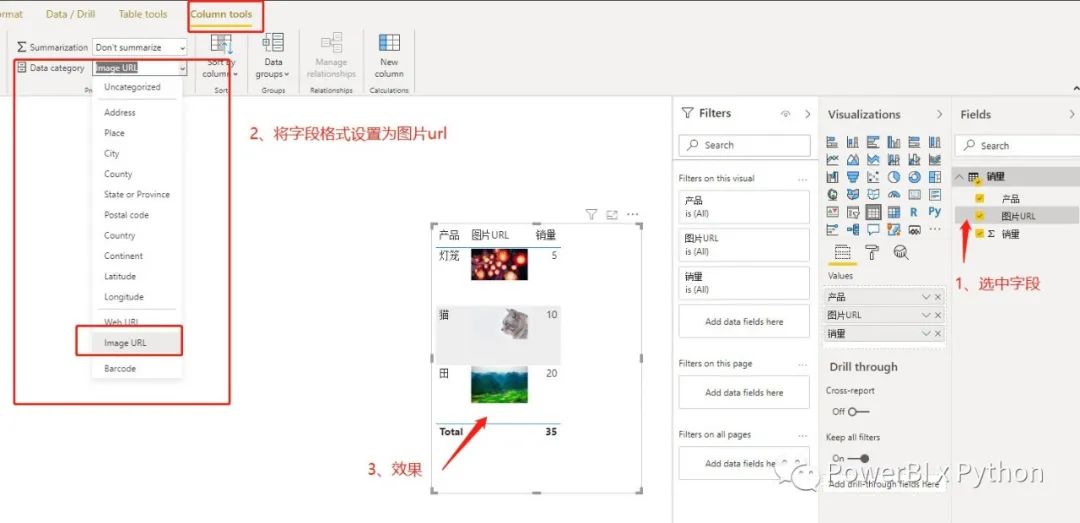The height and width of the screenshot is (523, 1080).
Task: Open the Summarization dropdown
Action: click(x=140, y=48)
